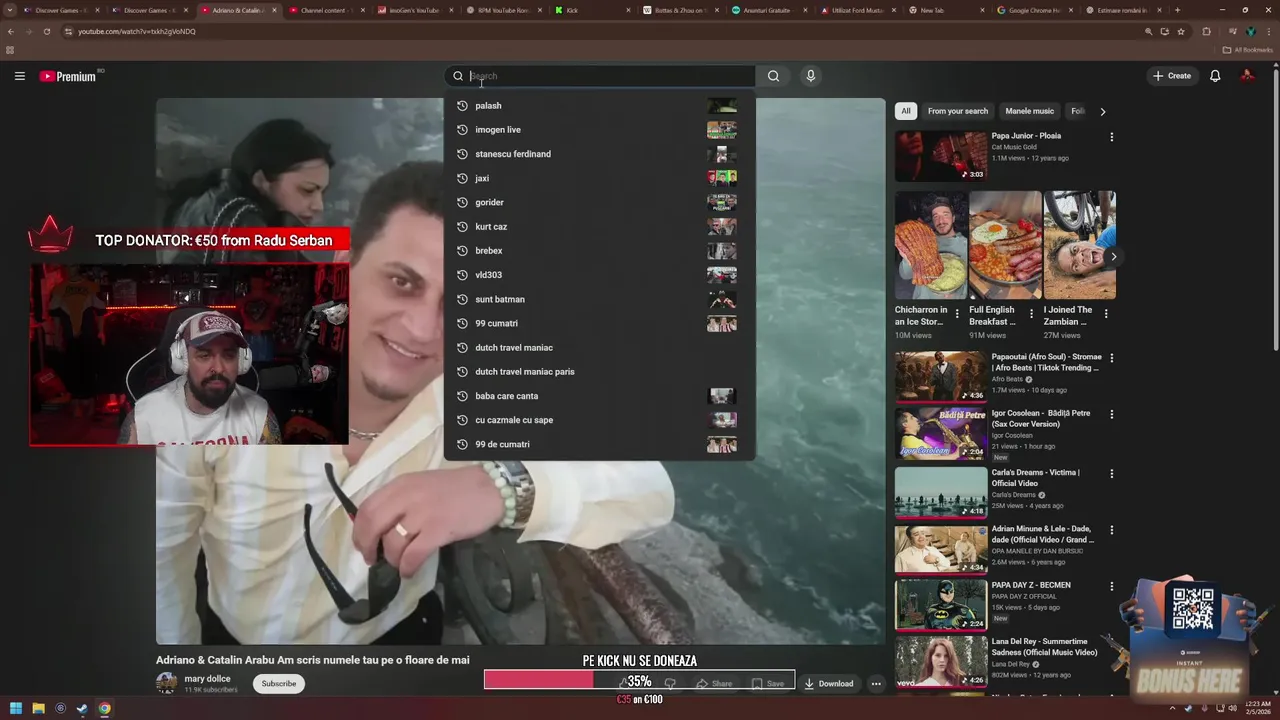Subscribe to mary dollce channel
Viewport: 1280px width, 720px height.
(x=278, y=684)
